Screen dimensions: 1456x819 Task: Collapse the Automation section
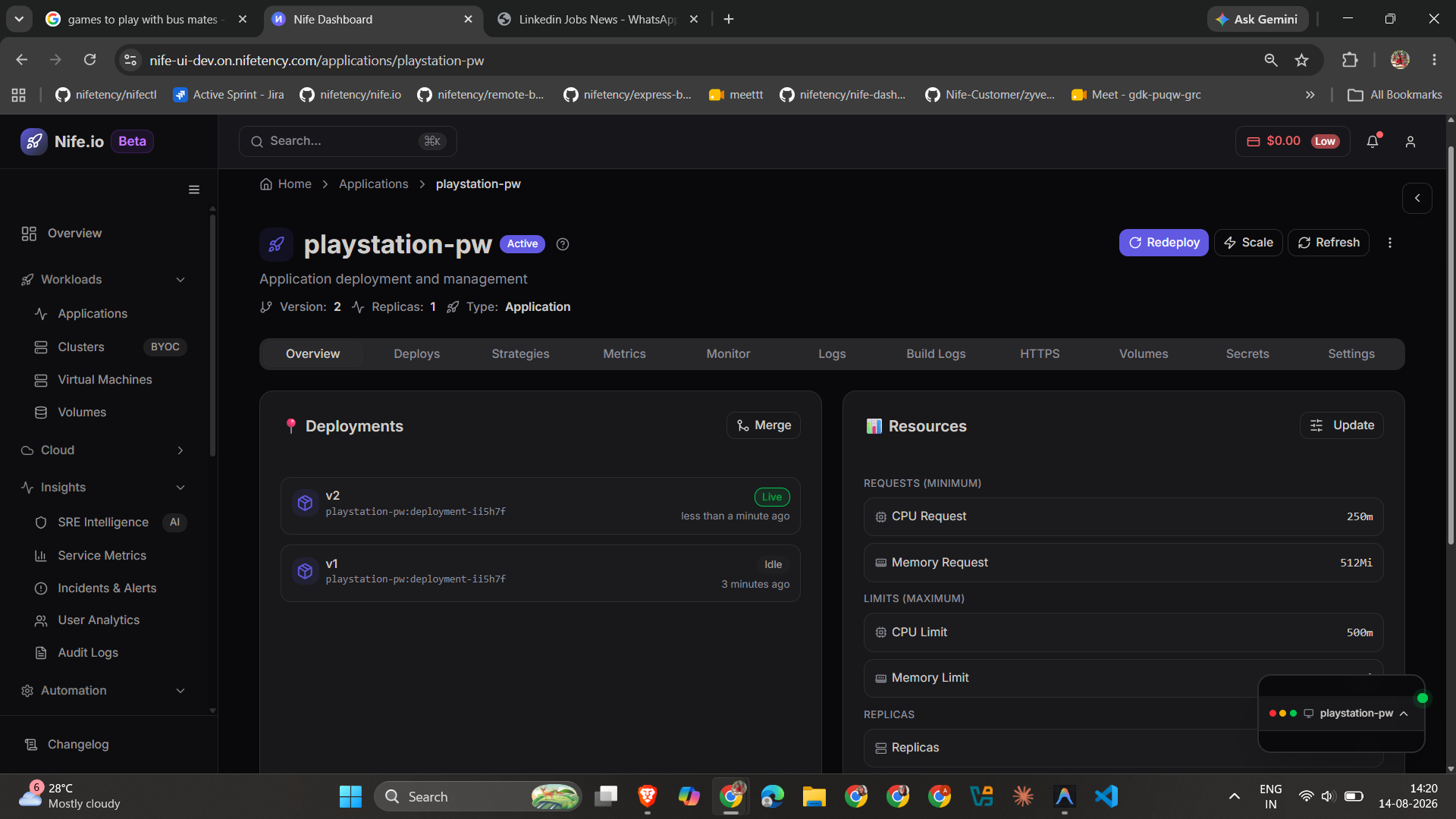coord(180,691)
